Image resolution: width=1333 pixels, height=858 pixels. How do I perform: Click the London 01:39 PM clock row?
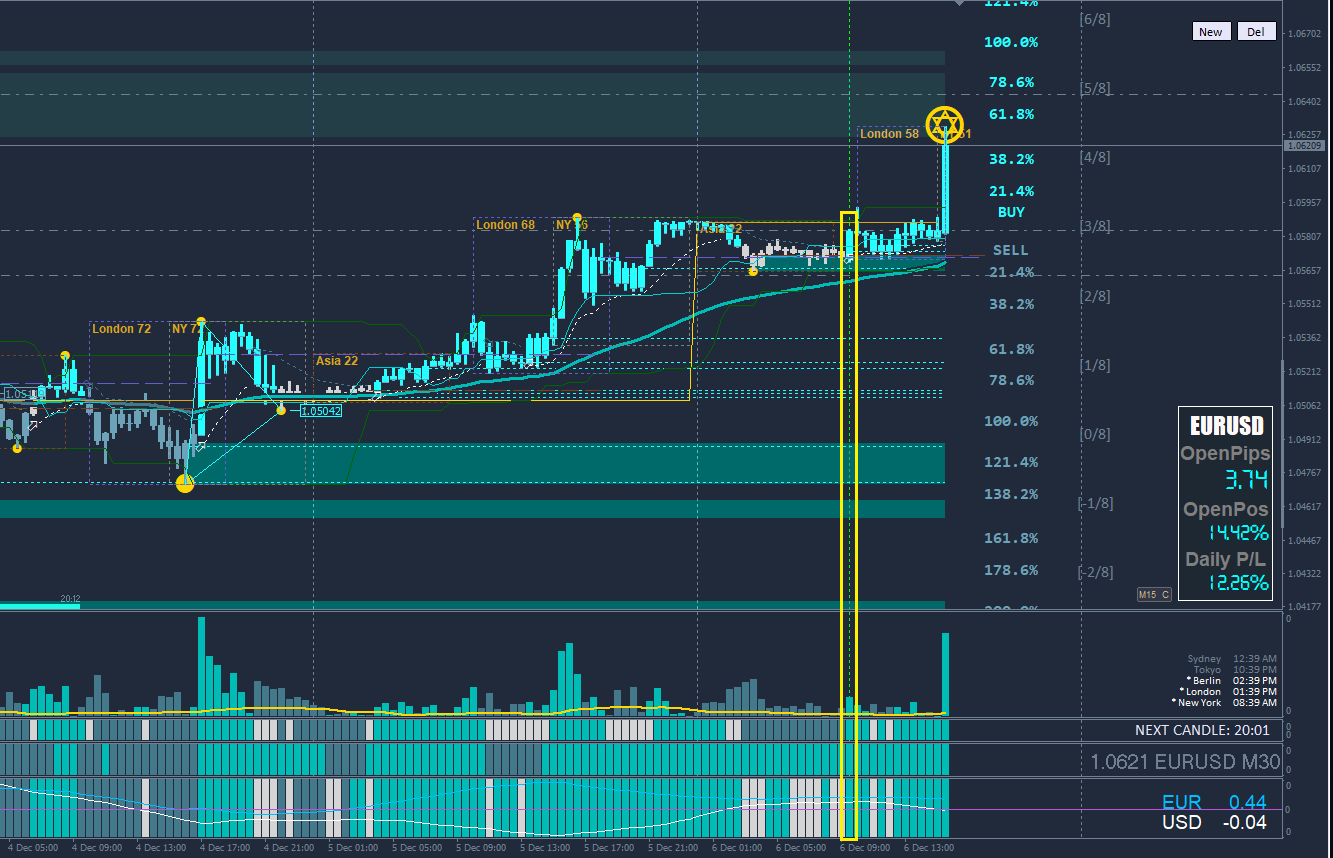pyautogui.click(x=1229, y=692)
